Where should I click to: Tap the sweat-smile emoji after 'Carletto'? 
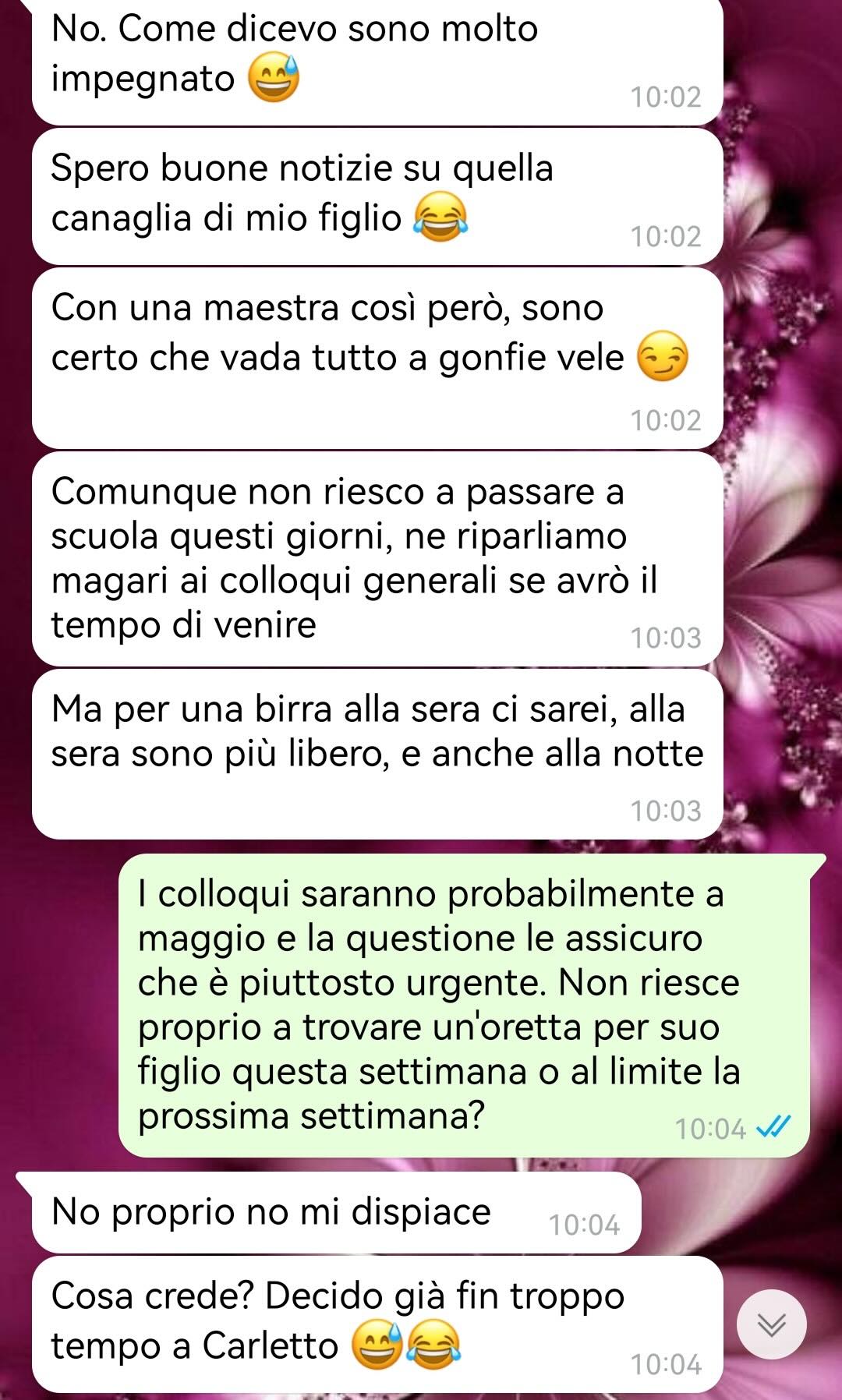[x=377, y=1345]
